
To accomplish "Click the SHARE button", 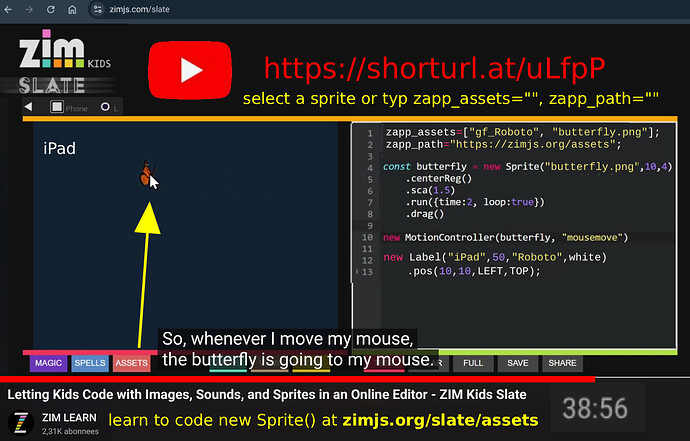I will tap(562, 363).
